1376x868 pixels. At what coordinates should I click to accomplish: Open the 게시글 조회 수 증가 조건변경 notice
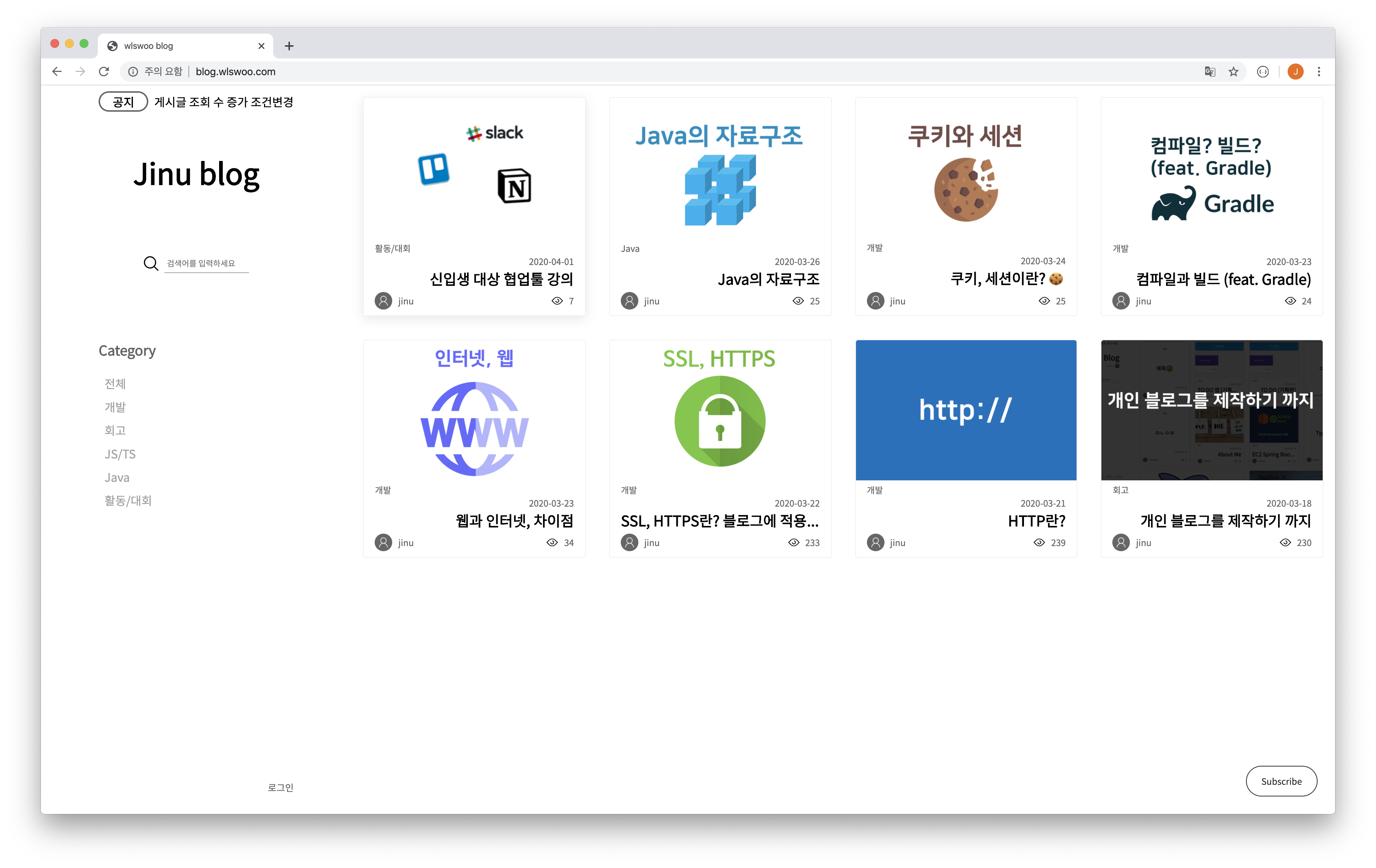pyautogui.click(x=225, y=101)
